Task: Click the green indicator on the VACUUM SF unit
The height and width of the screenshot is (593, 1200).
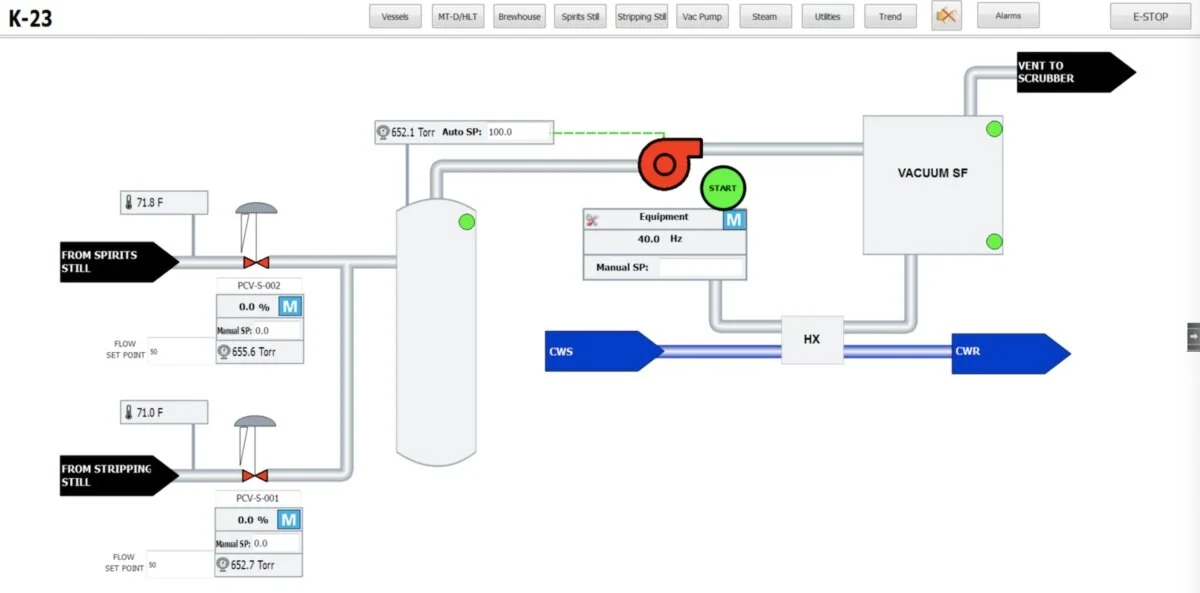Action: point(994,128)
